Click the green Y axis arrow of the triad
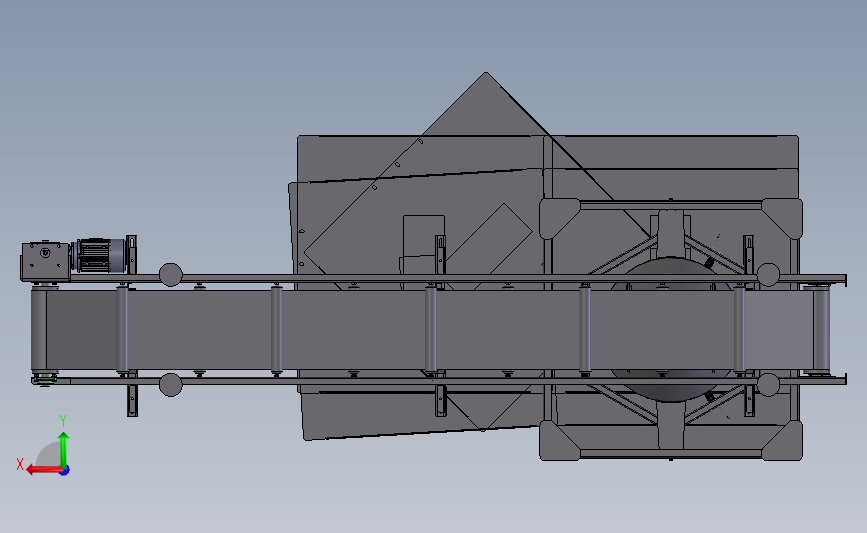This screenshot has width=867, height=533. click(x=64, y=450)
